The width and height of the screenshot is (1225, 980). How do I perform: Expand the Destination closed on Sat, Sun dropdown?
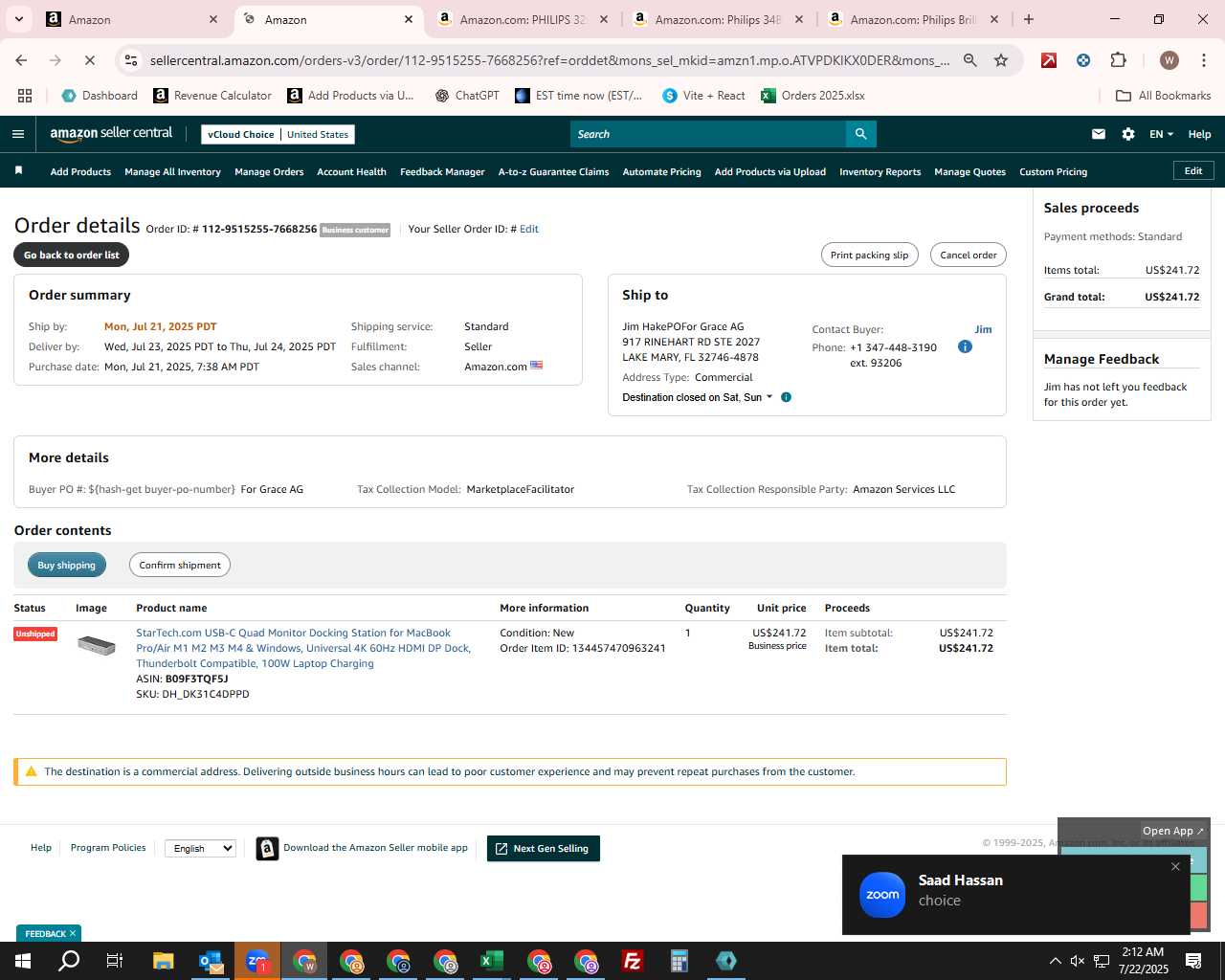click(x=697, y=397)
